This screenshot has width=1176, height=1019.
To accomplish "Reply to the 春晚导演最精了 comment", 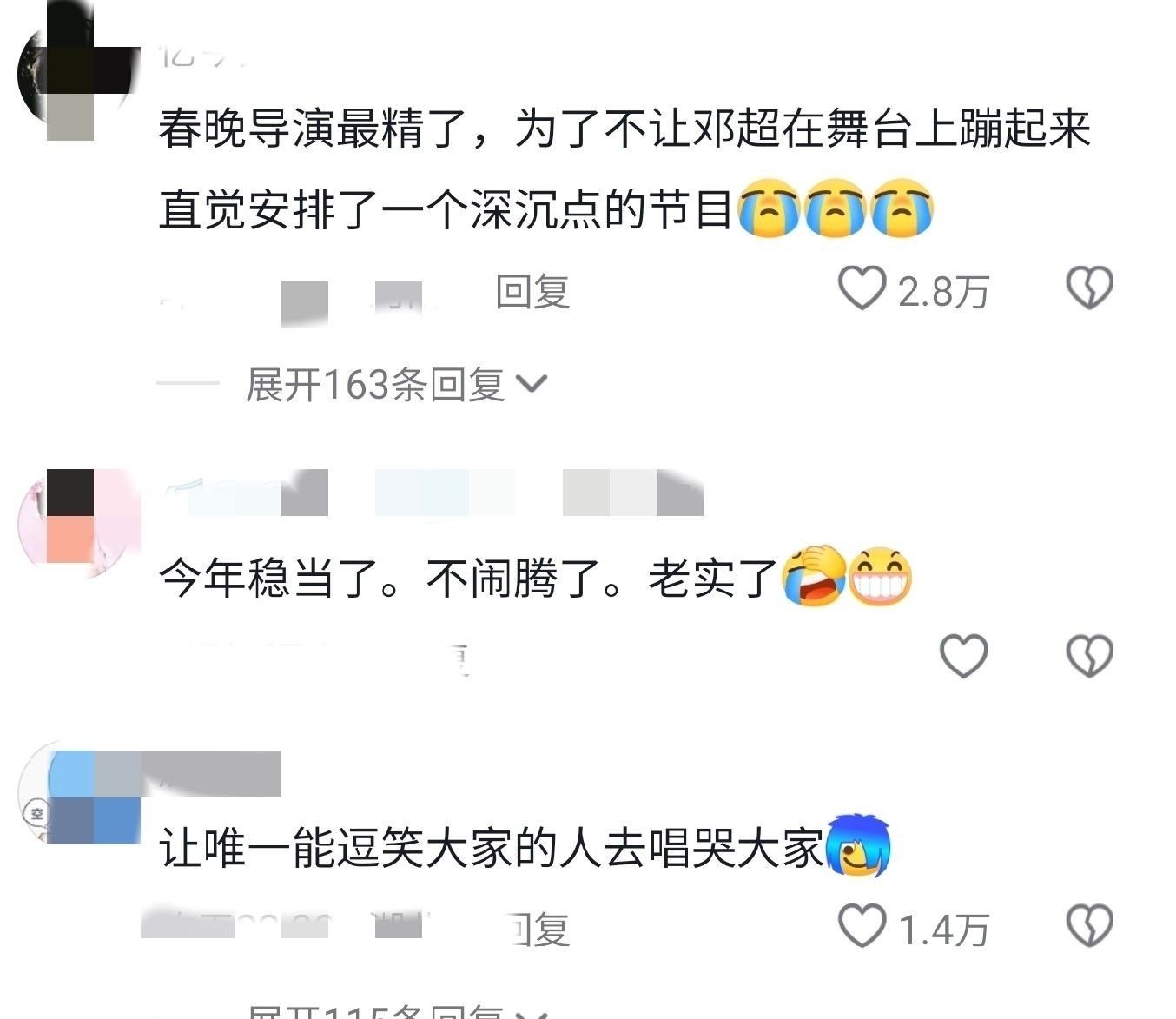I will 532,291.
